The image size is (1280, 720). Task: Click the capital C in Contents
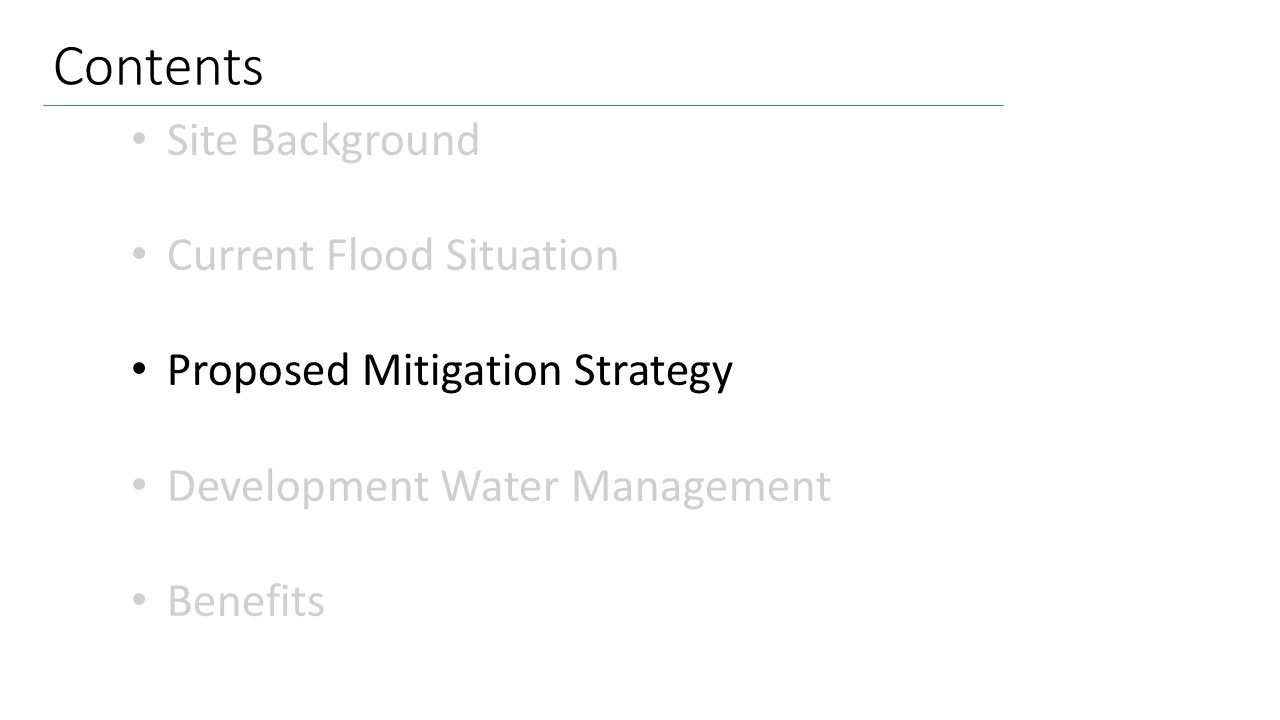pyautogui.click(x=71, y=68)
